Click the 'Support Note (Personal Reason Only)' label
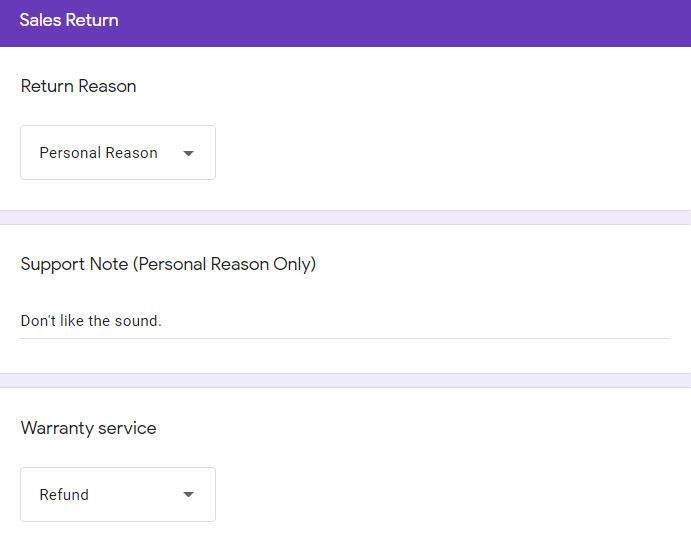Screen dimensions: 691x544 [x=168, y=264]
